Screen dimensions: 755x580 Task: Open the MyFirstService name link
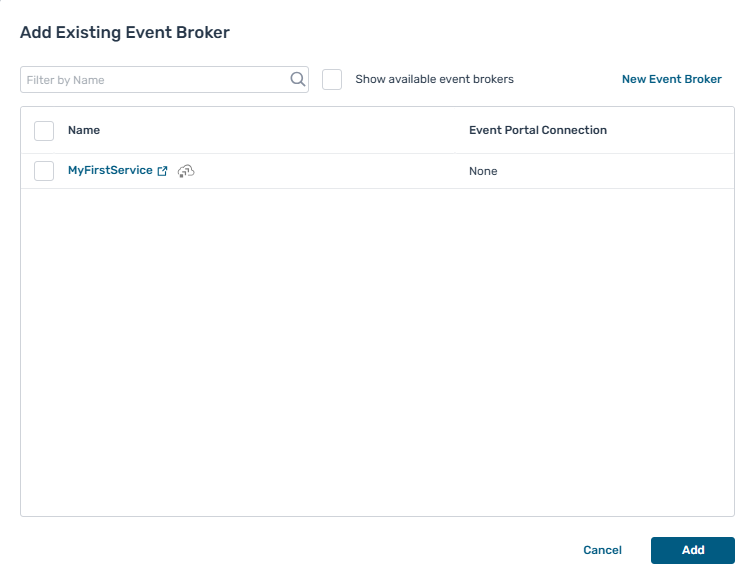tap(110, 171)
